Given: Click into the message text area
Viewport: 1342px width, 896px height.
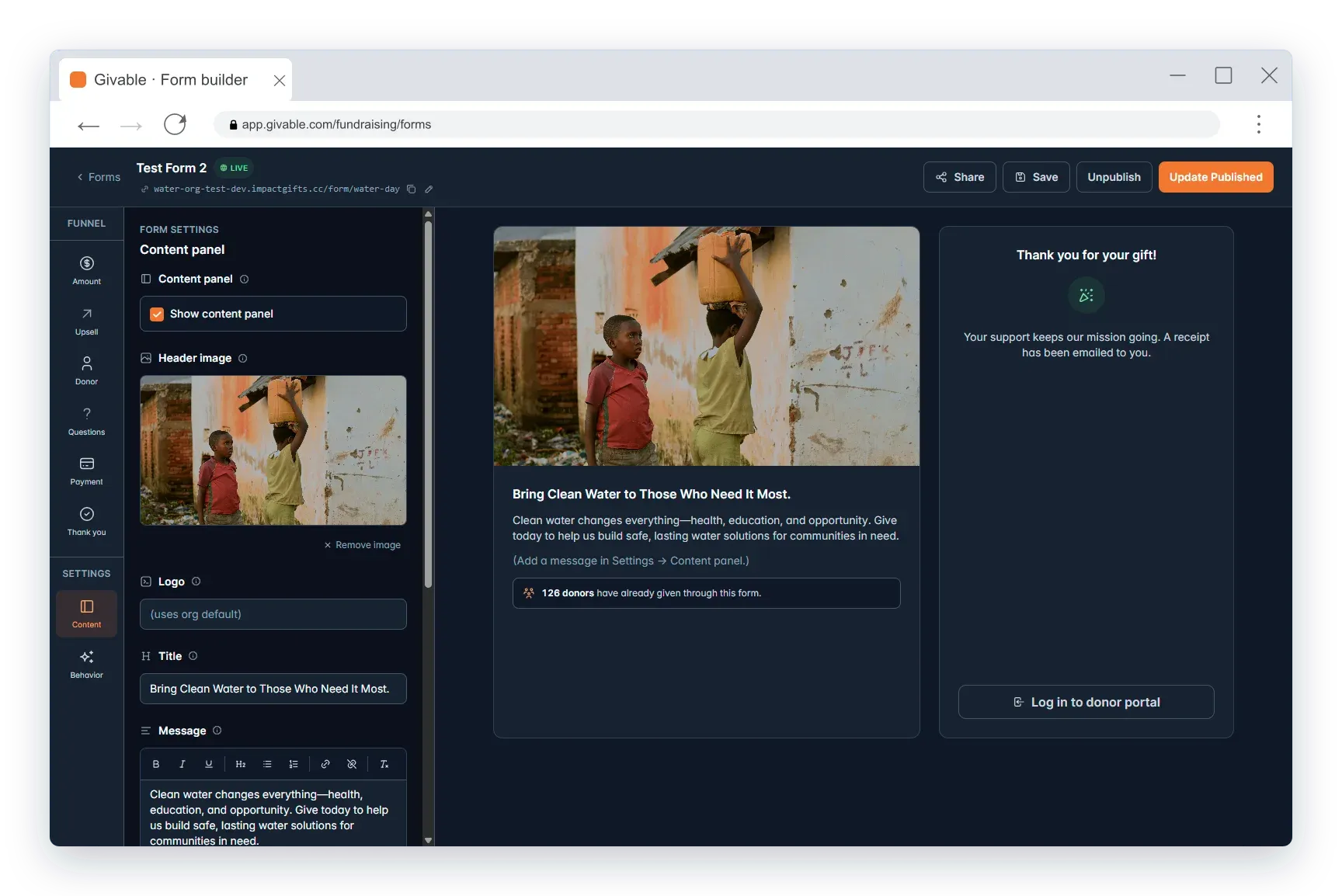Looking at the screenshot, I should pyautogui.click(x=273, y=813).
